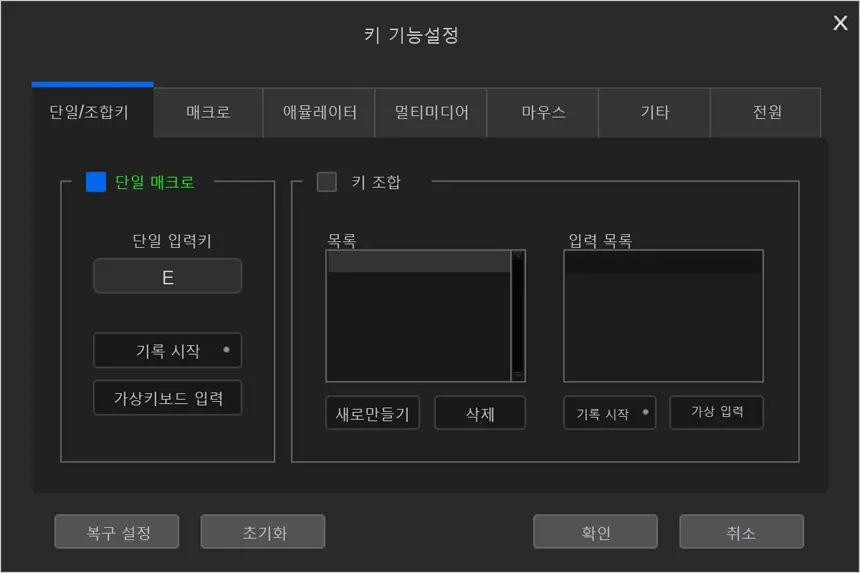Close the 키 기능설정 dialog with the X
This screenshot has width=860, height=573.
840,23
